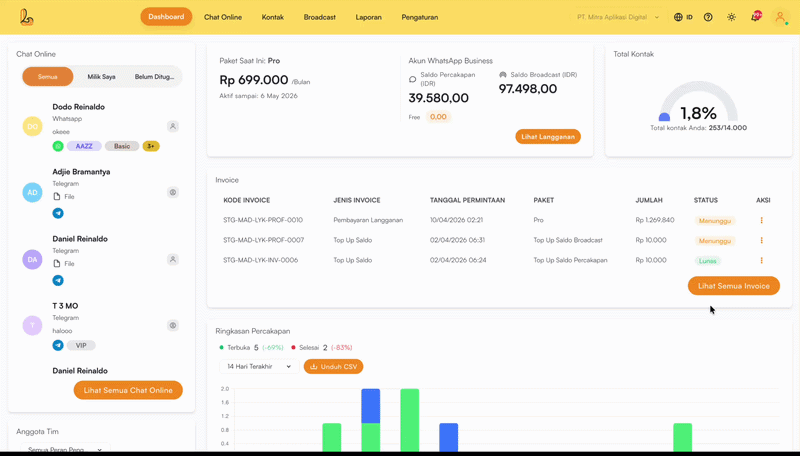Image resolution: width=800 pixels, height=456 pixels.
Task: Toggle the light/dark theme sun icon
Action: pos(731,17)
